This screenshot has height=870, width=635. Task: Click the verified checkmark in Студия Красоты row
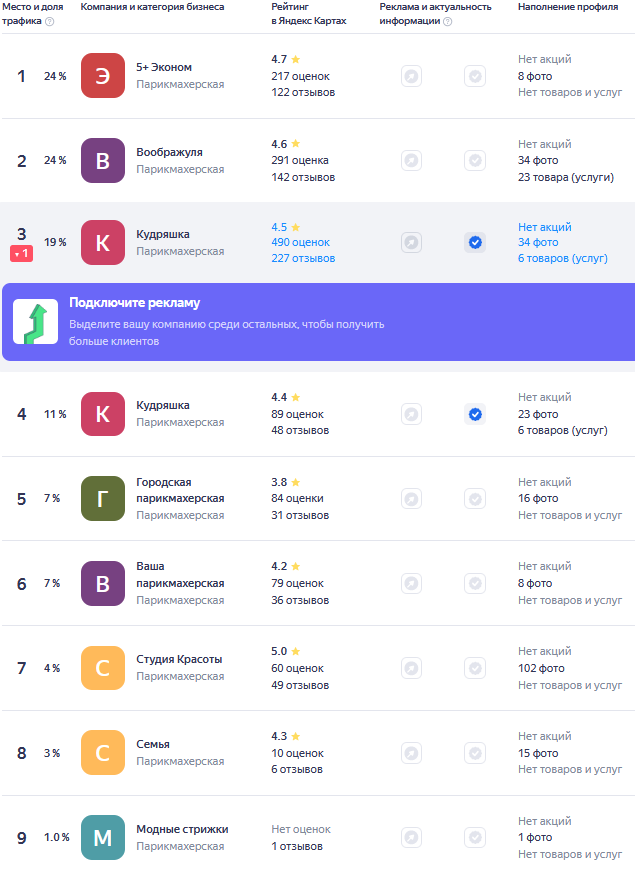point(475,668)
